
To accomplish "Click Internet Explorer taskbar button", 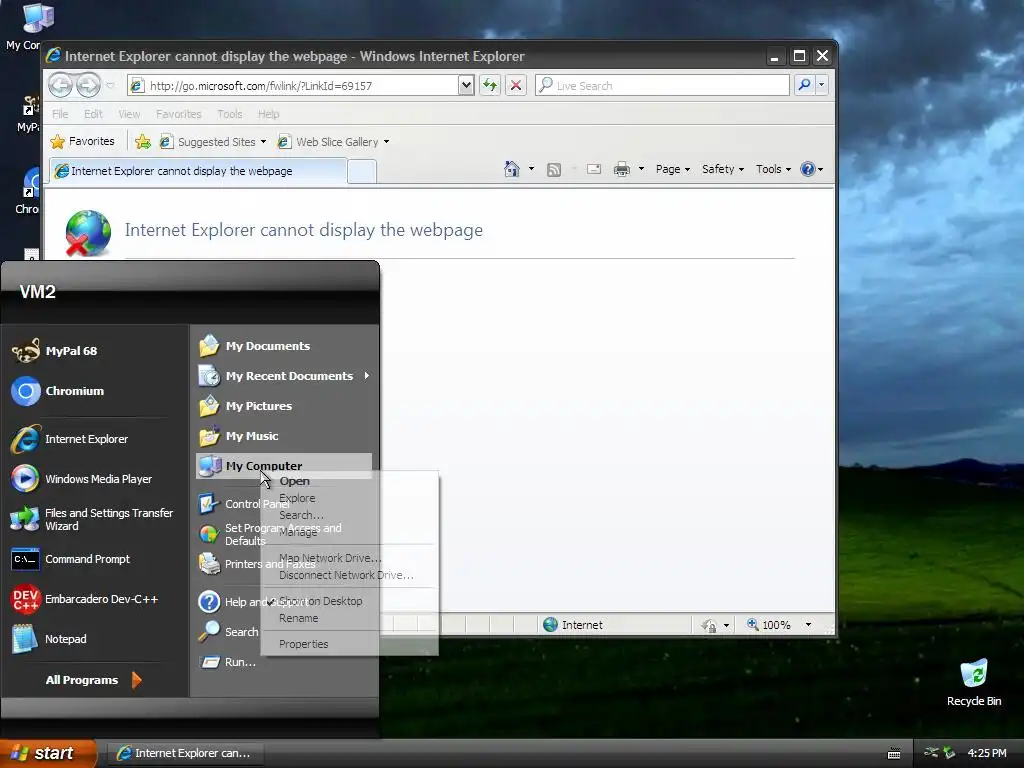I will [185, 753].
